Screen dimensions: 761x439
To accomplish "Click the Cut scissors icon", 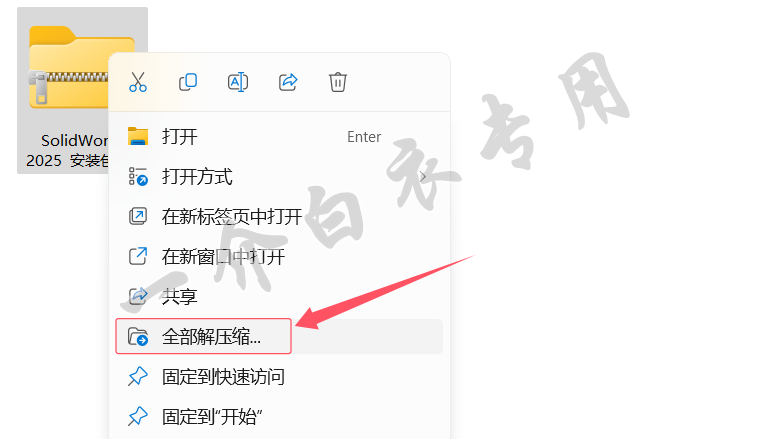I will tap(138, 82).
